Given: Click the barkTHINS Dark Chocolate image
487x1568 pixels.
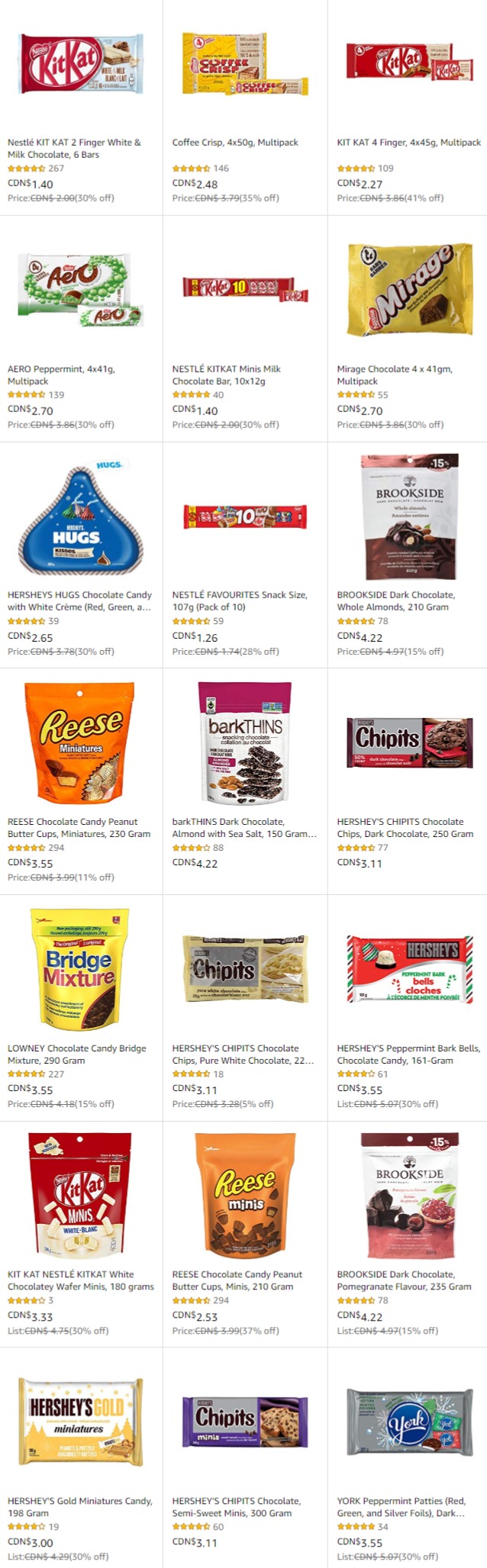Looking at the screenshot, I should [245, 743].
